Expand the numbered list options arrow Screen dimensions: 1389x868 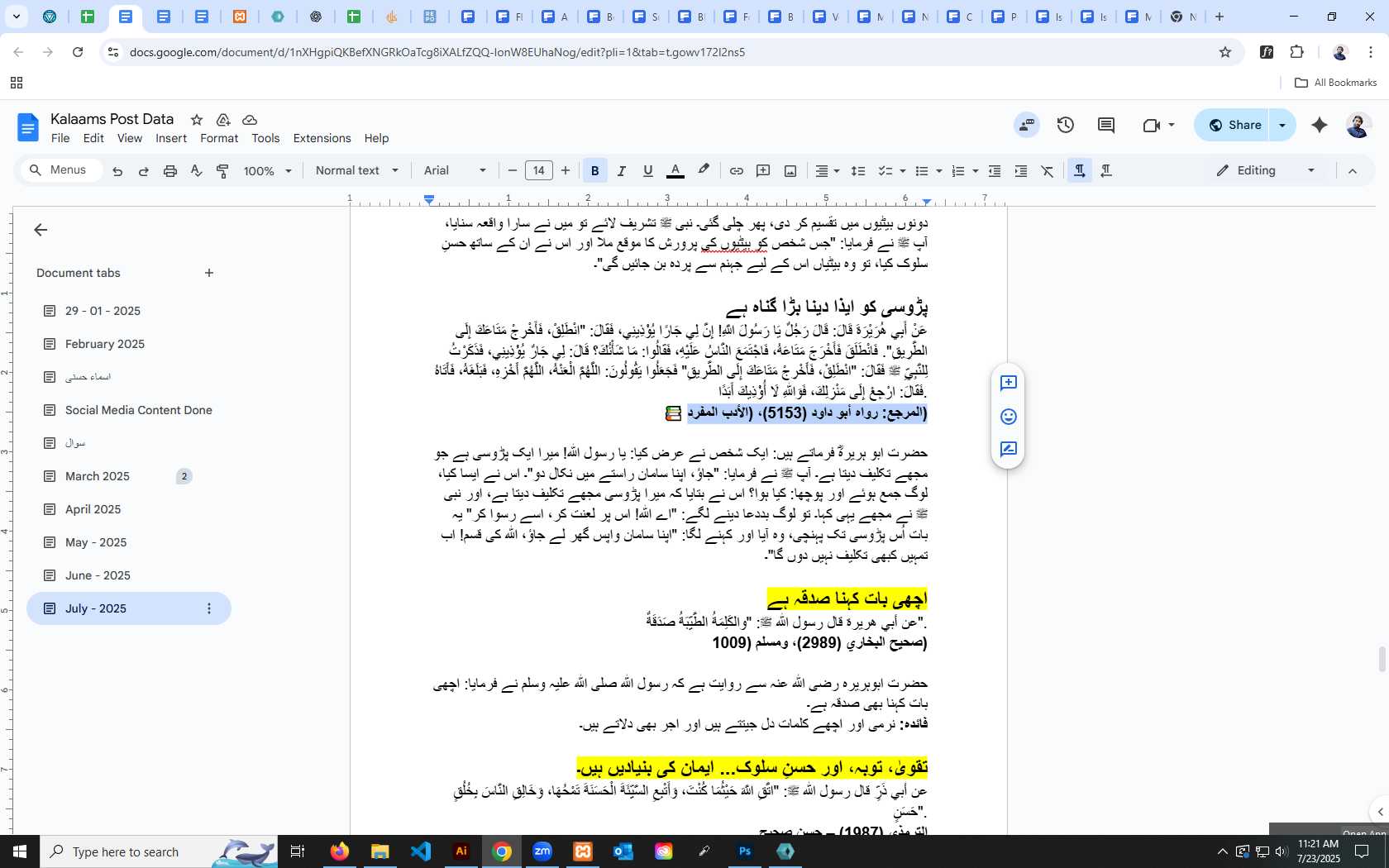pos(976,171)
